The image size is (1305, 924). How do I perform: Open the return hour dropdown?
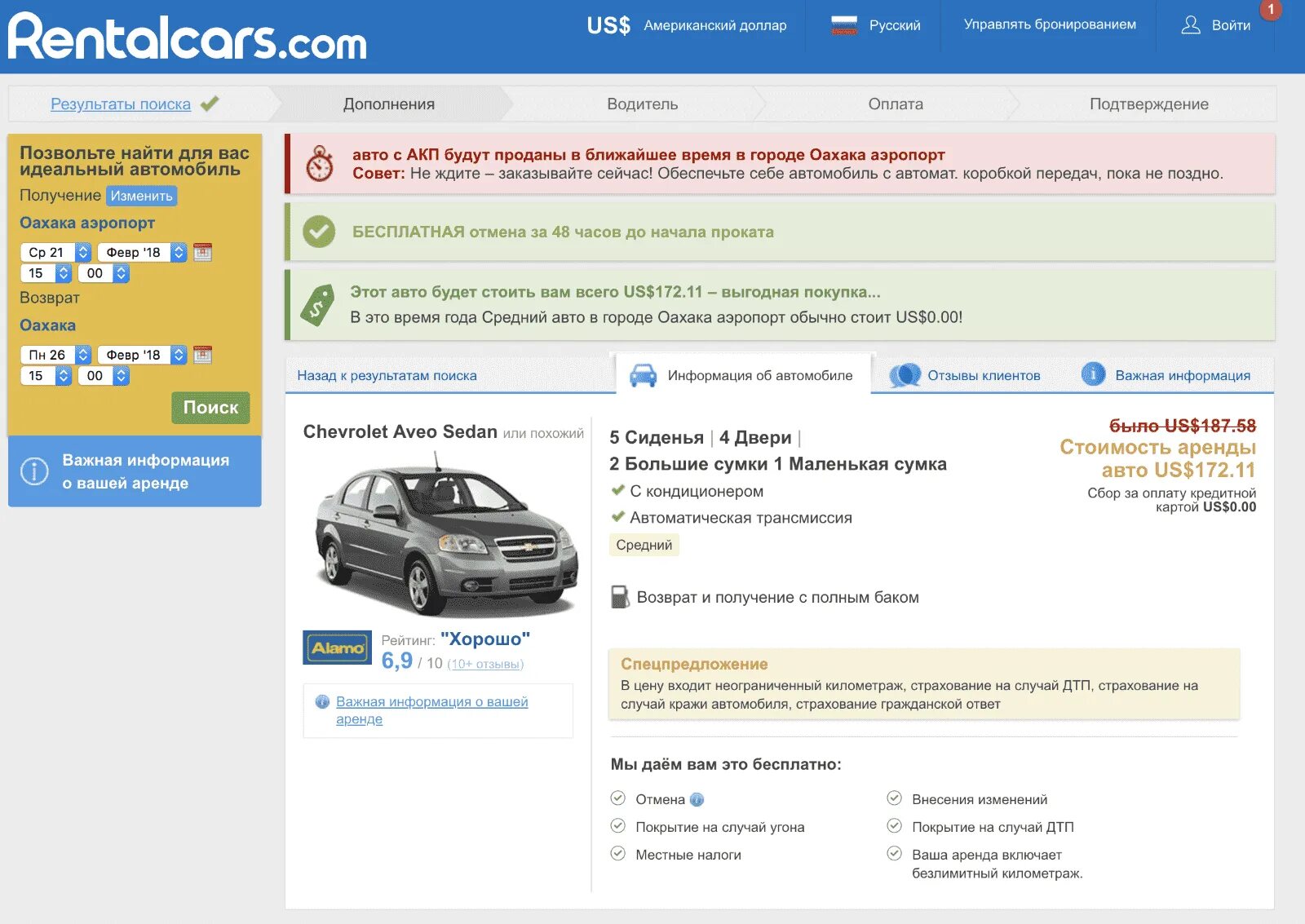coord(46,376)
